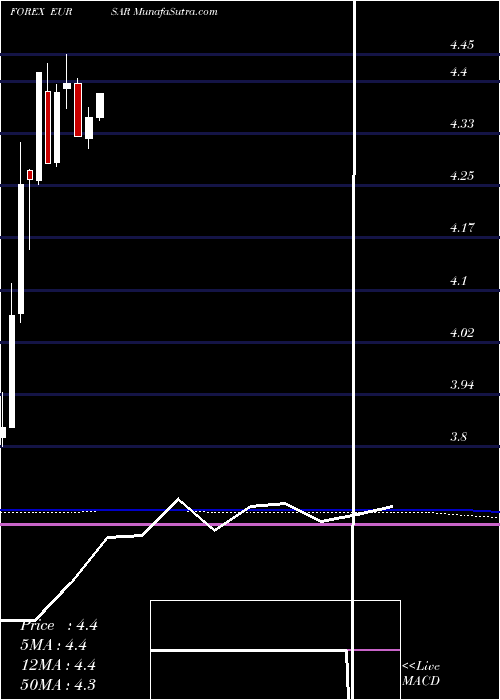Click the '<<Live MACD' label
The width and height of the screenshot is (500, 700).
pyautogui.click(x=421, y=673)
